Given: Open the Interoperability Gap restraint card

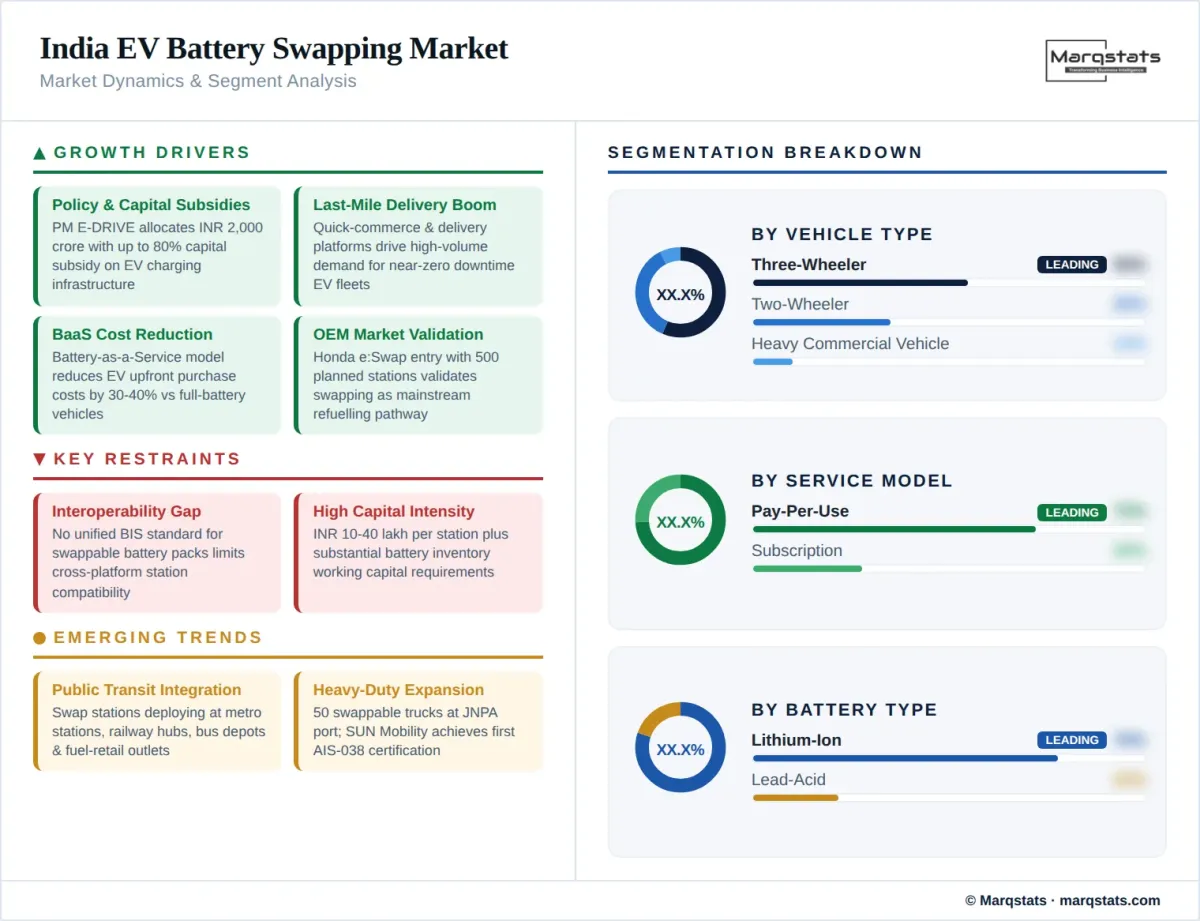Looking at the screenshot, I should click(158, 552).
